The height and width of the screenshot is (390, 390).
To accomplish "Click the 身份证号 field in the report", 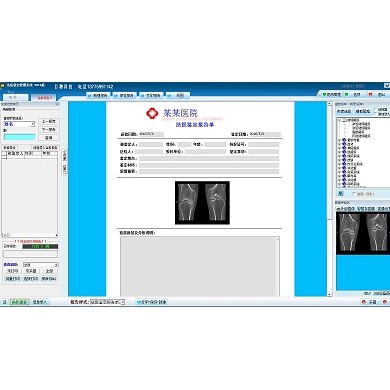I will (x=264, y=145).
